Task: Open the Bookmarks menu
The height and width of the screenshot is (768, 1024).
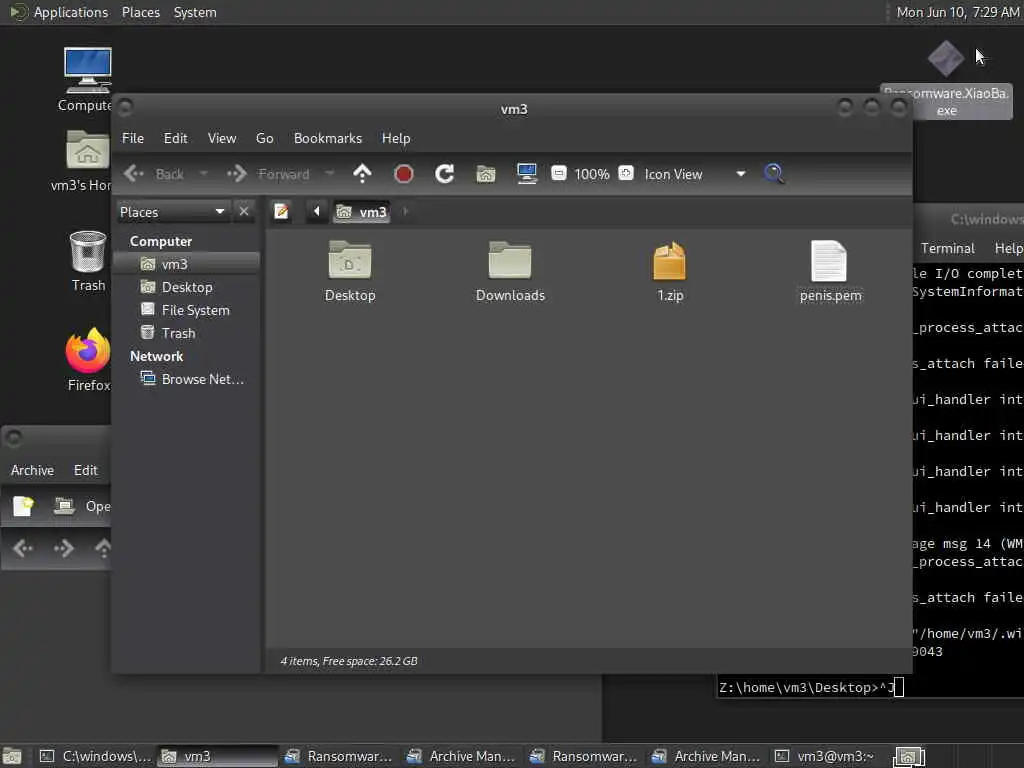Action: tap(328, 138)
